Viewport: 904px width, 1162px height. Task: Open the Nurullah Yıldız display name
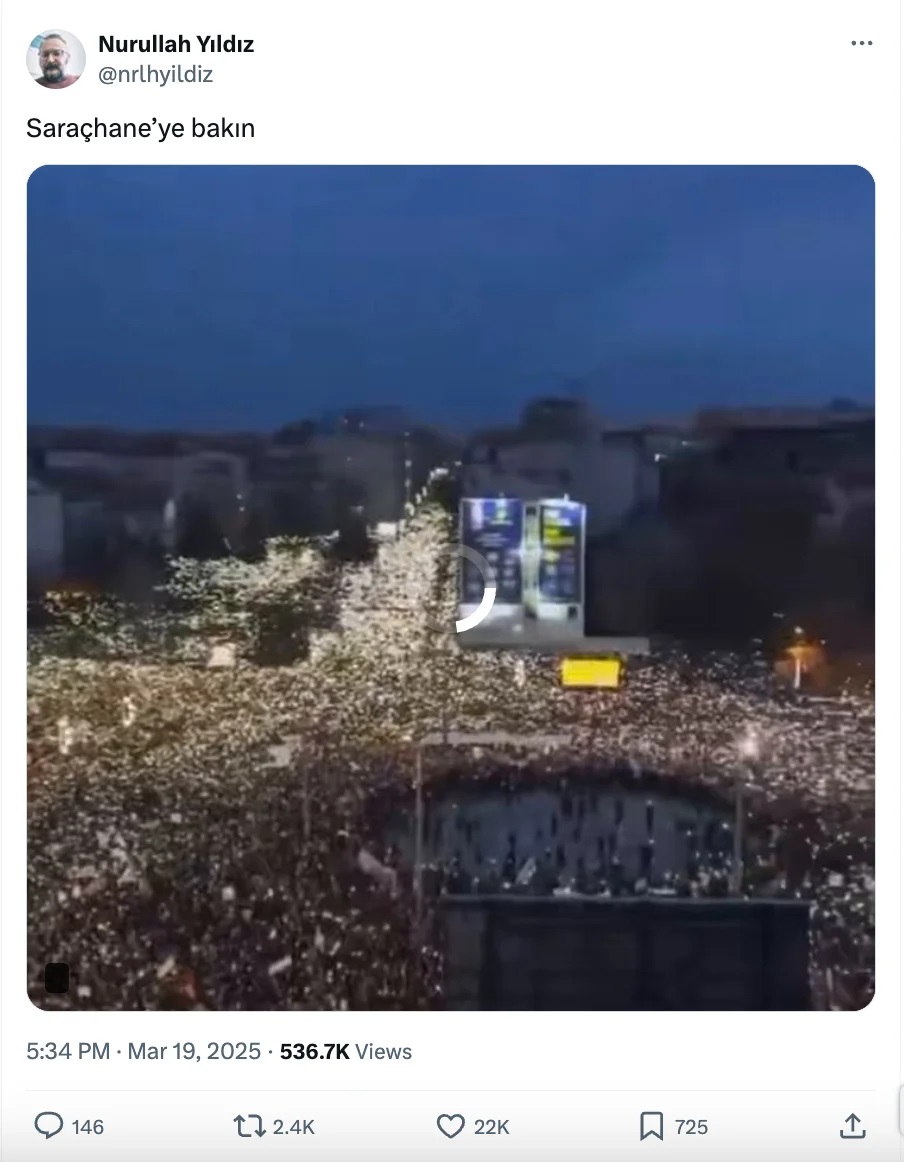176,44
